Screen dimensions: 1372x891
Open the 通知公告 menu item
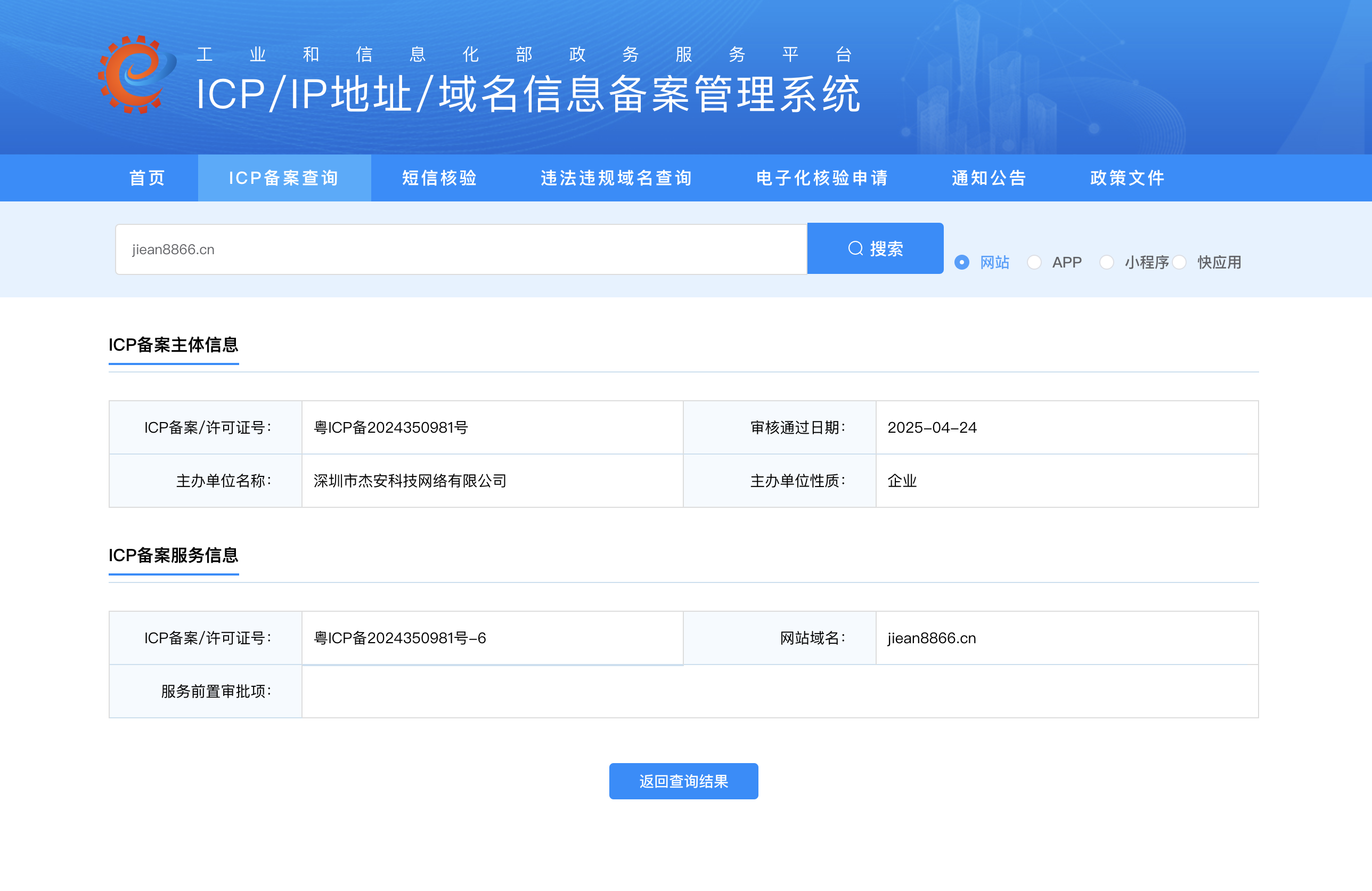989,177
